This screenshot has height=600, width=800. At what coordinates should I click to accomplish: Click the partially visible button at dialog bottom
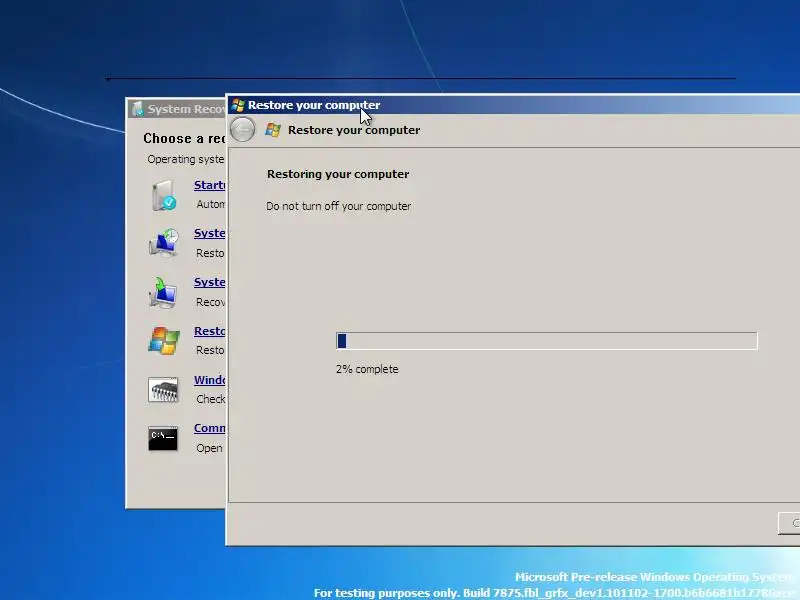(x=789, y=523)
